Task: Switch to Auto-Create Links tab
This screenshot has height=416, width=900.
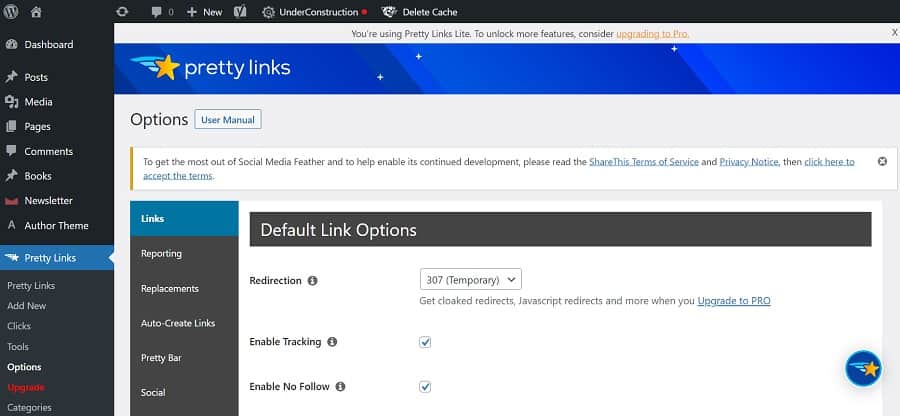Action: coord(184,323)
